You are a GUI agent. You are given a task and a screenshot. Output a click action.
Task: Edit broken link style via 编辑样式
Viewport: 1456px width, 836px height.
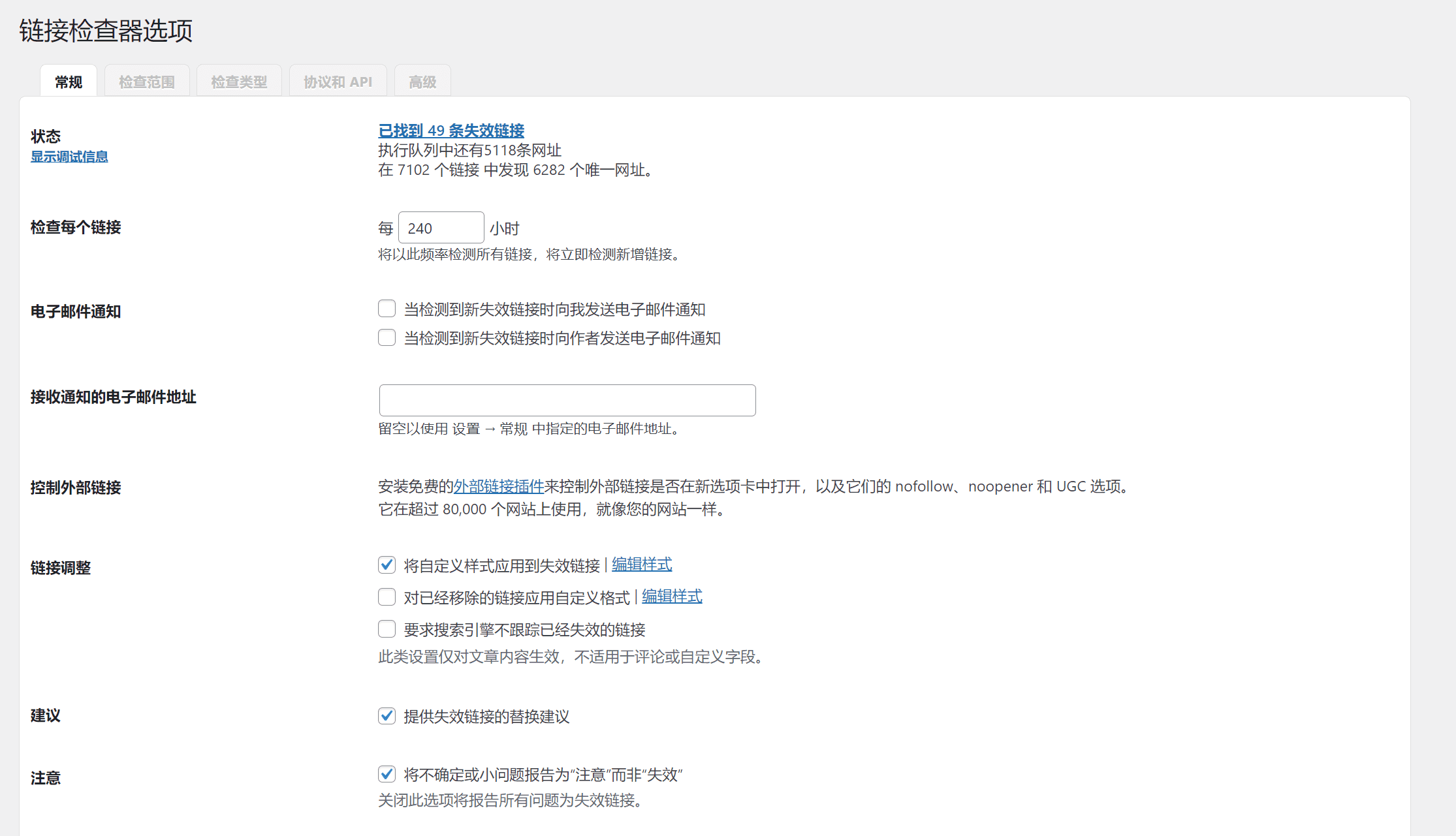click(x=641, y=564)
